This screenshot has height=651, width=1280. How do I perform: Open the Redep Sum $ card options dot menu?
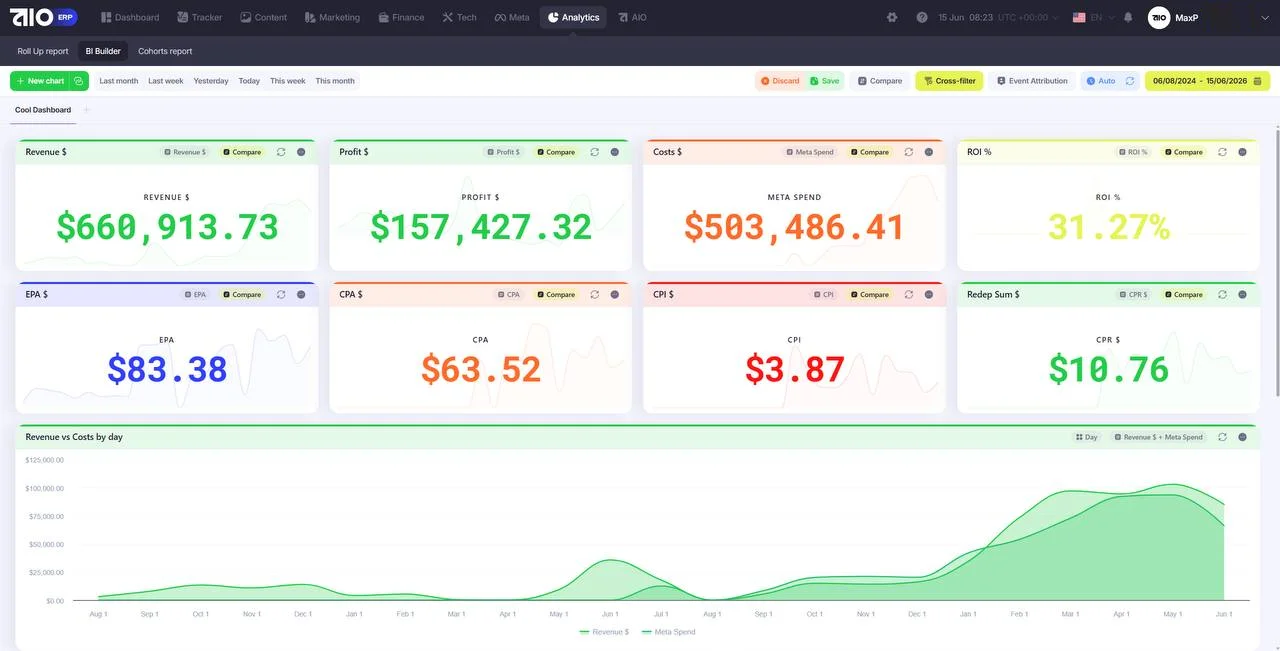[1243, 295]
